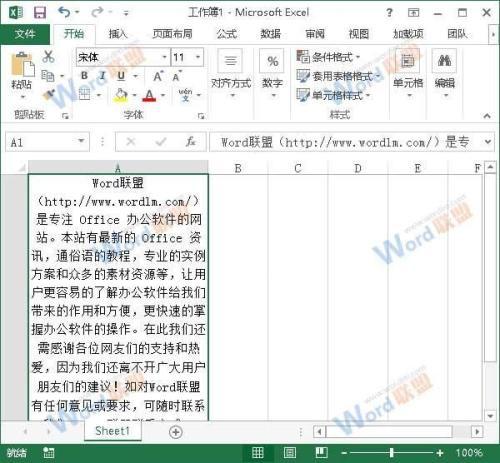Open the 文件 menu

pos(25,34)
